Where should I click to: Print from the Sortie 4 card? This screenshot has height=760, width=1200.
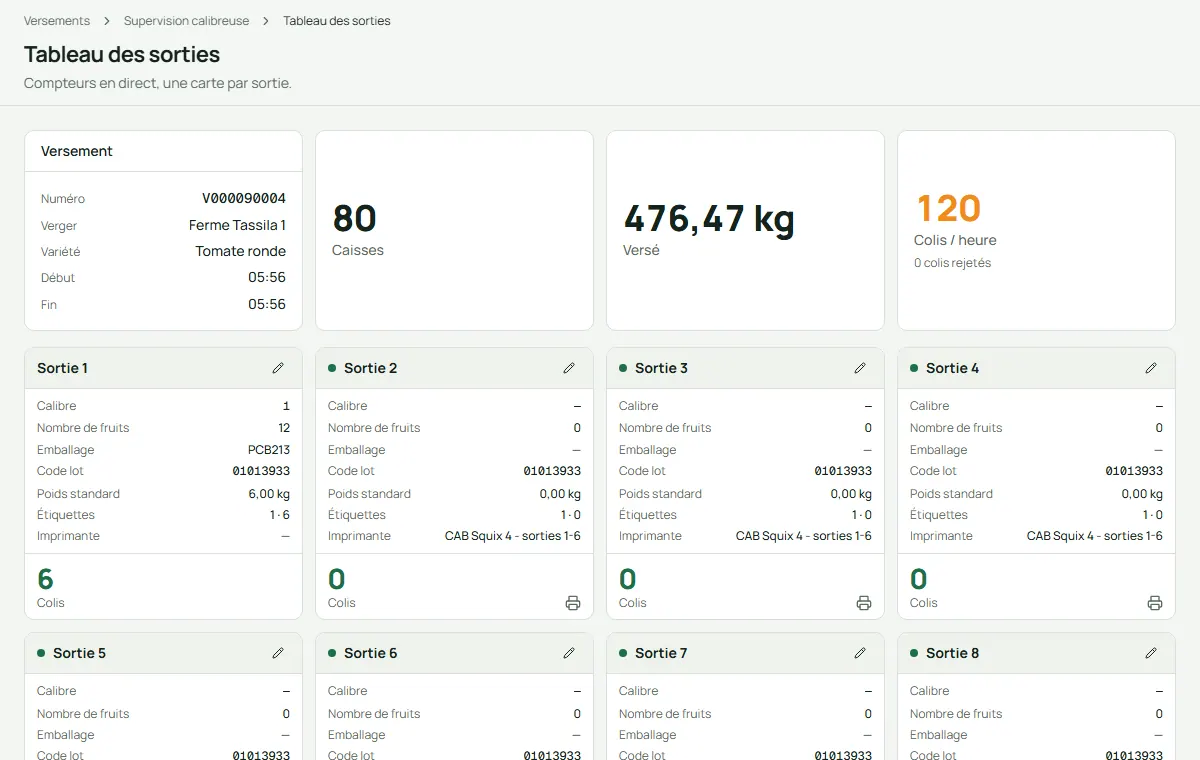(1155, 603)
